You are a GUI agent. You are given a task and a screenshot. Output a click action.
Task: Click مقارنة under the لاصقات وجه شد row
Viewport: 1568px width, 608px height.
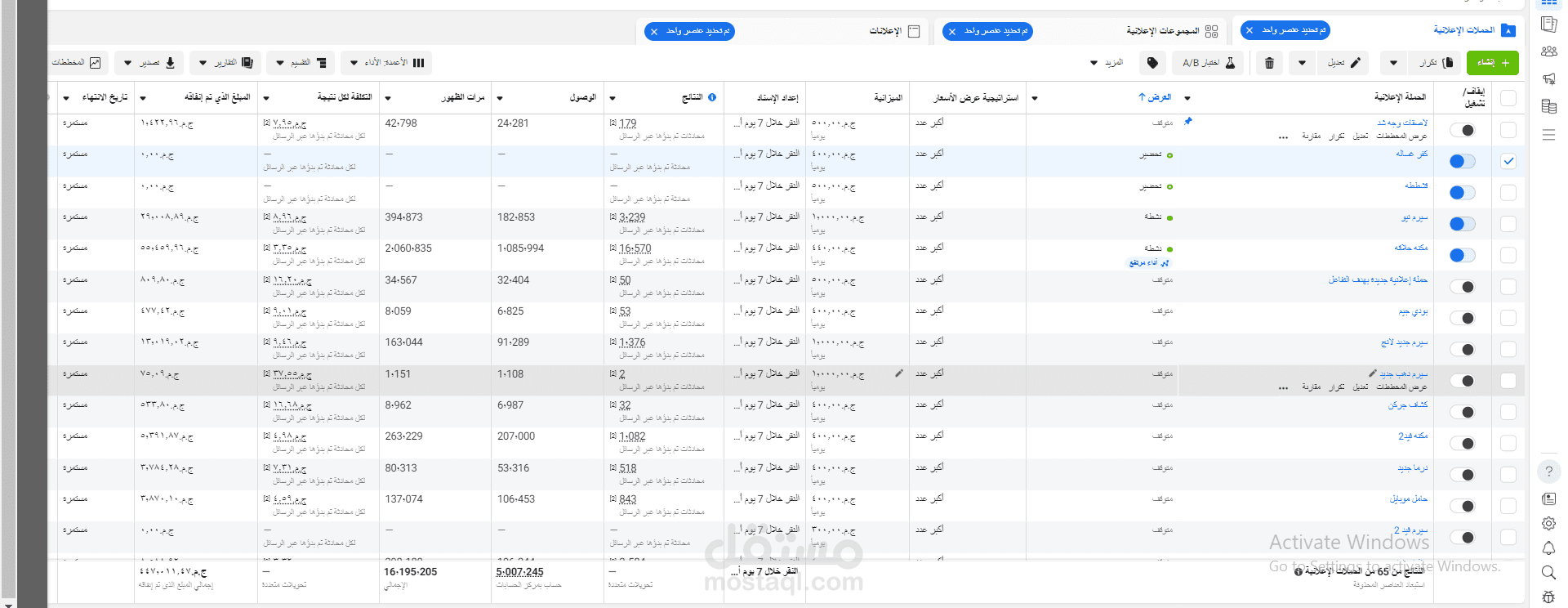coord(1312,136)
